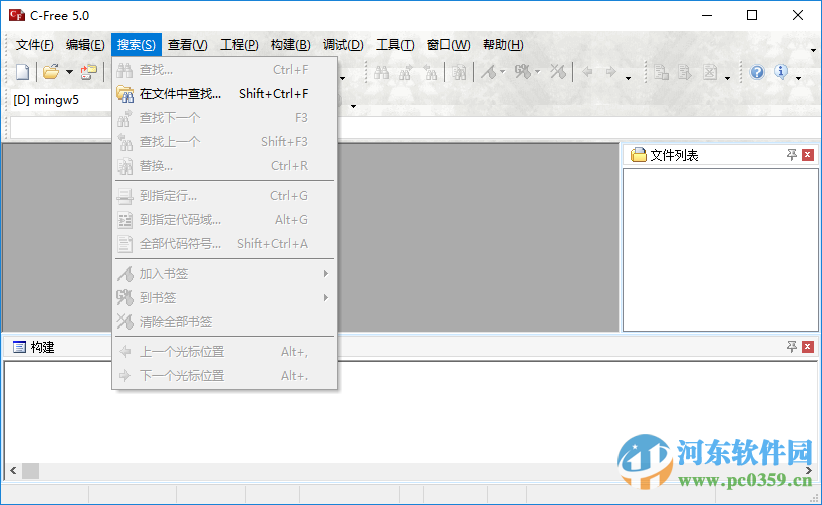Click left arrow of build panel scrollbar
Image resolution: width=822 pixels, height=505 pixels.
click(x=13, y=471)
